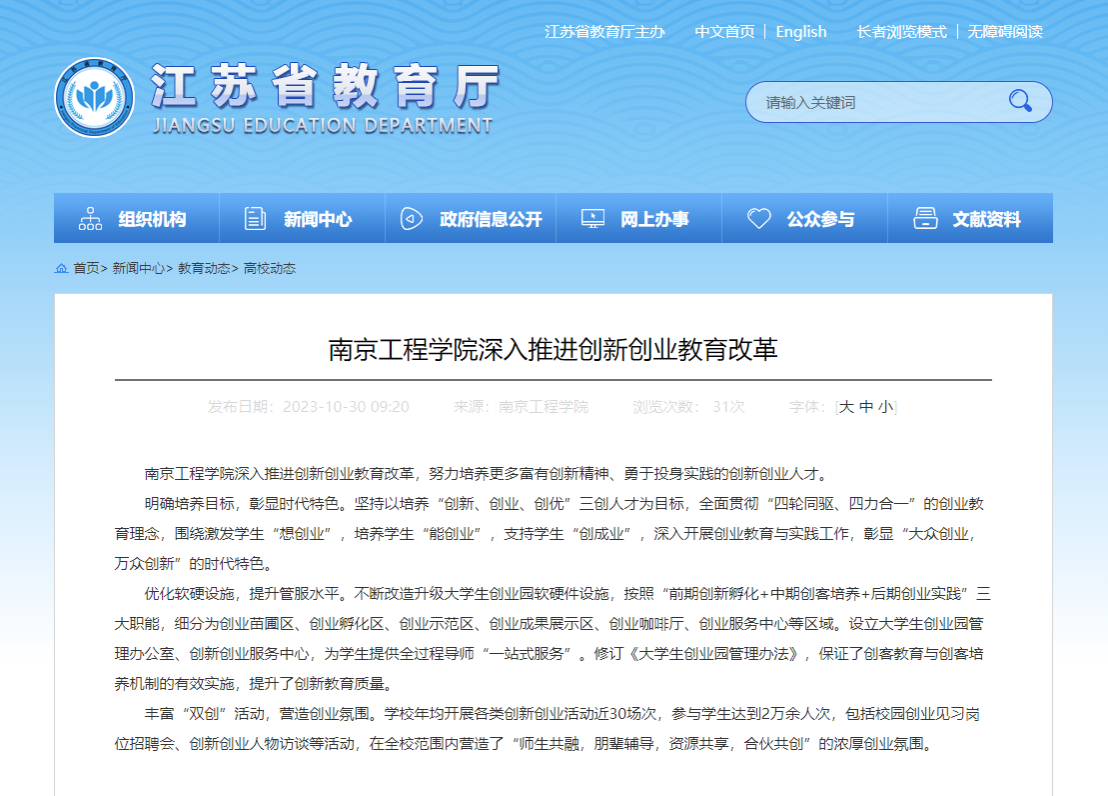Open 无障碍阅读 accessibility reading
This screenshot has width=1108, height=796.
point(1005,32)
